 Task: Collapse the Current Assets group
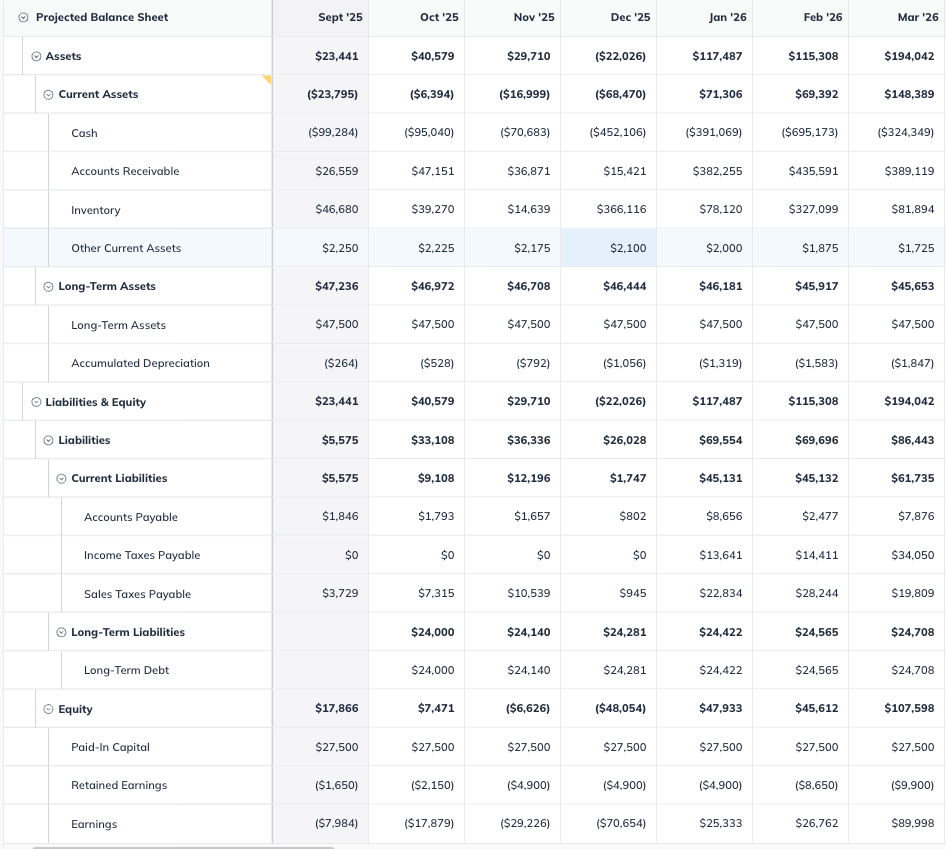click(48, 95)
